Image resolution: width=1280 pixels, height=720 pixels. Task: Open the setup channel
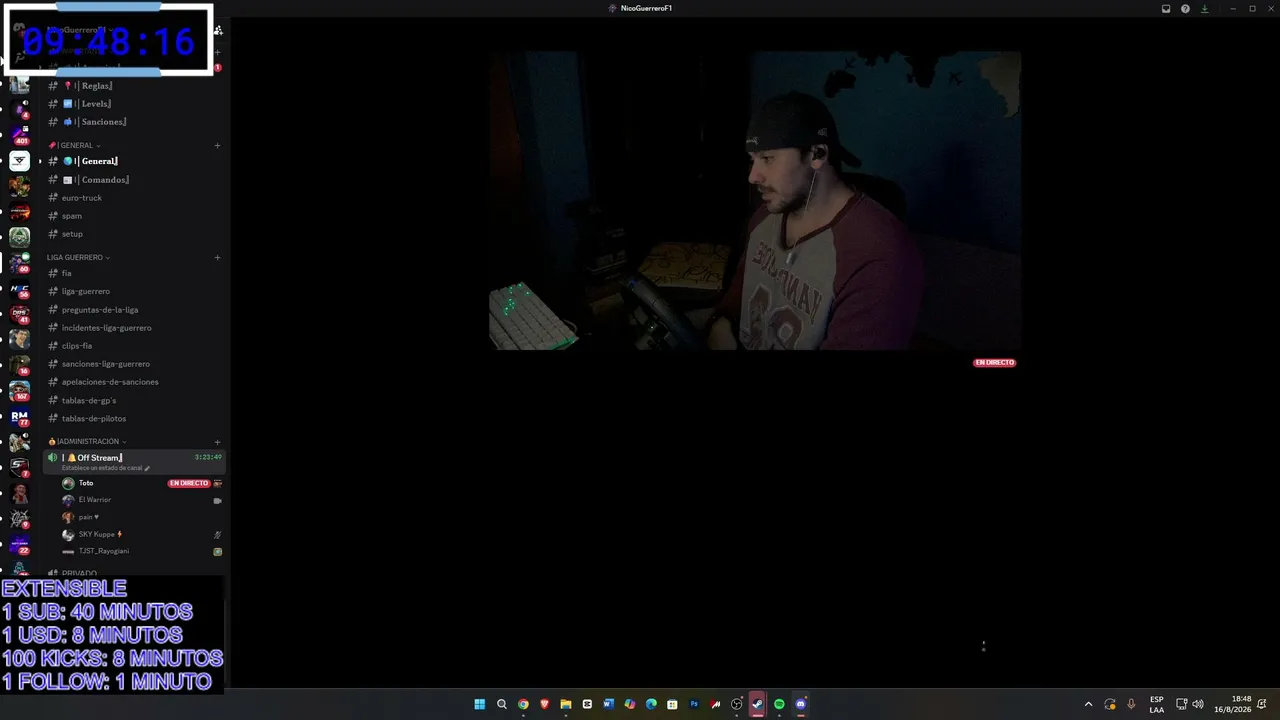pyautogui.click(x=134, y=234)
